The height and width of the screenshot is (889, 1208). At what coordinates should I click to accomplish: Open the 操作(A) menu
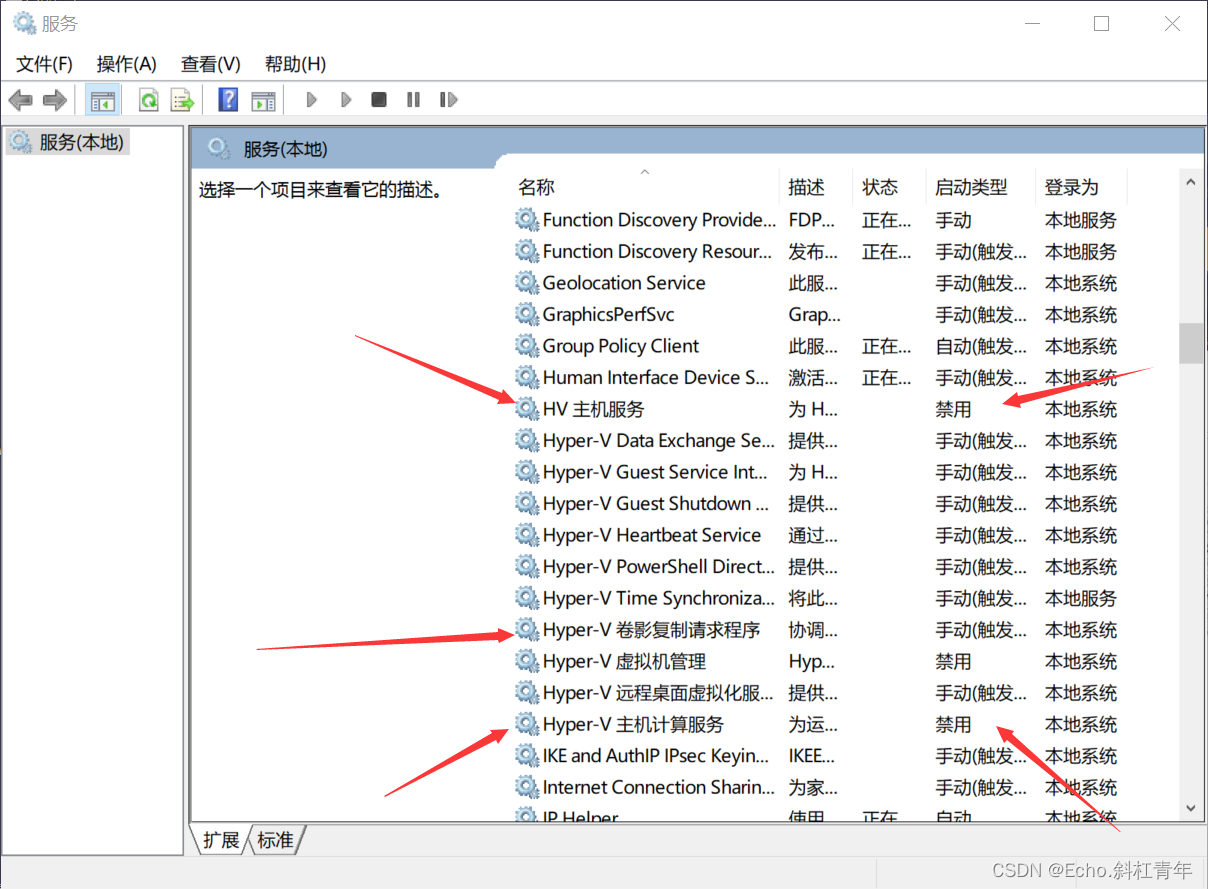[x=126, y=64]
